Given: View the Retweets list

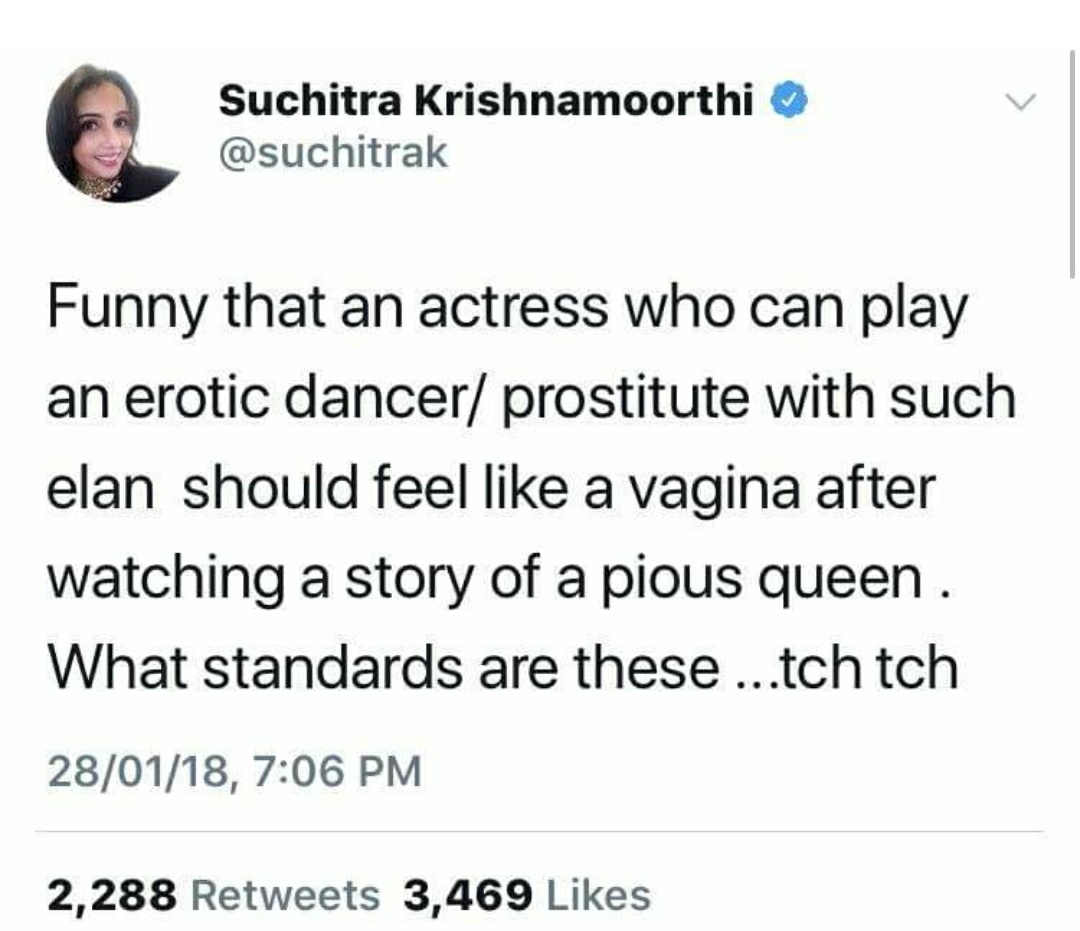Looking at the screenshot, I should [284, 893].
